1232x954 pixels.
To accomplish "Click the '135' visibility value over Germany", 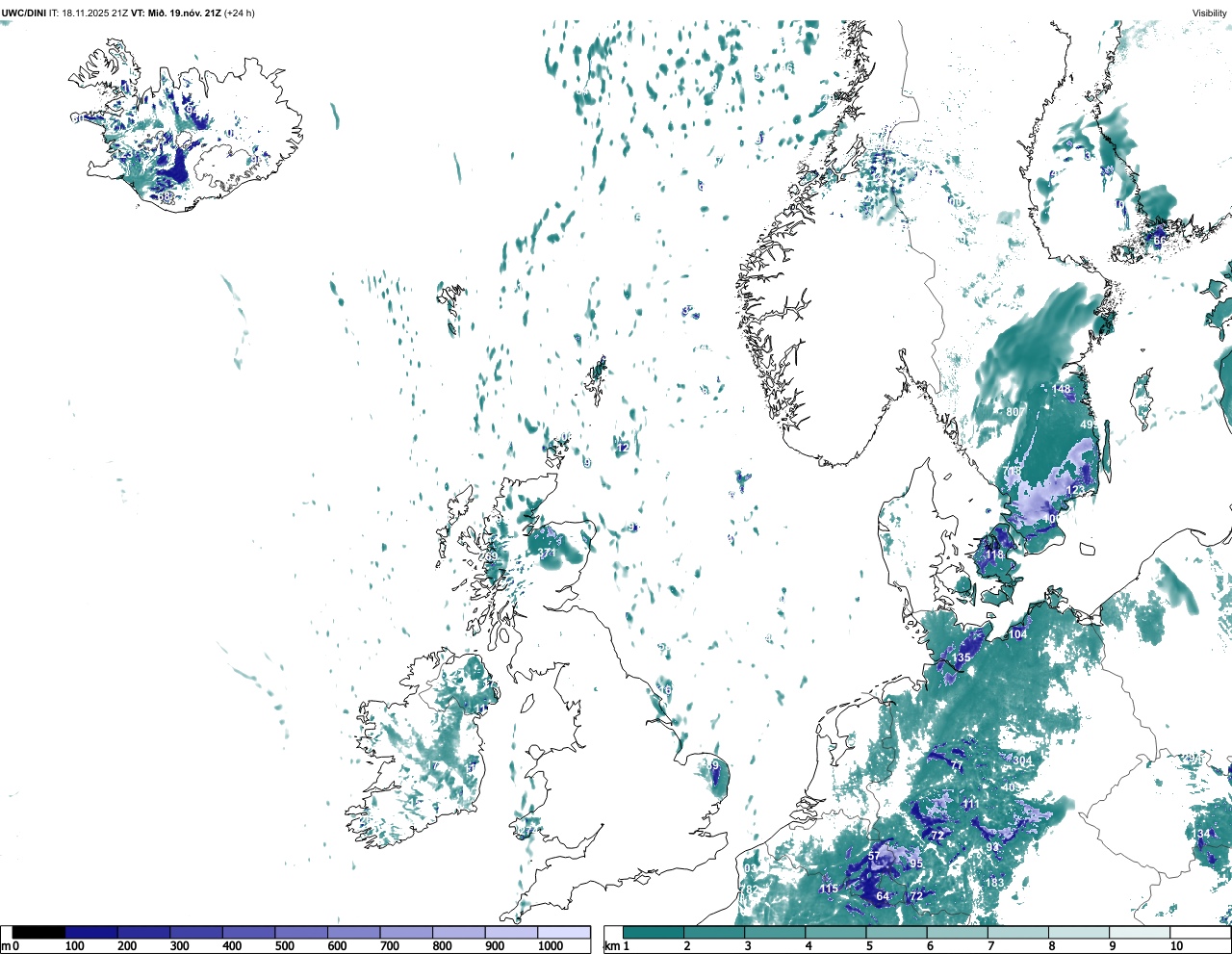I will 962,658.
